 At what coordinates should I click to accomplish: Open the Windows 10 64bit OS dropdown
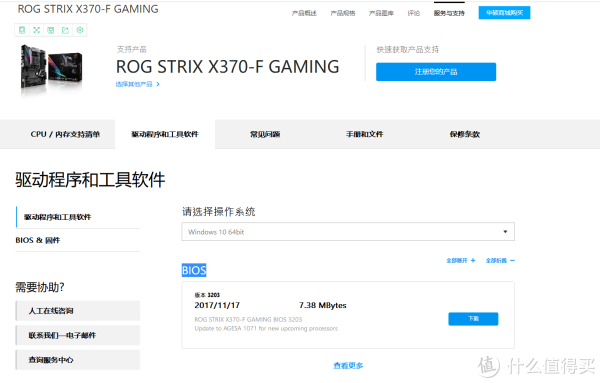click(x=348, y=232)
